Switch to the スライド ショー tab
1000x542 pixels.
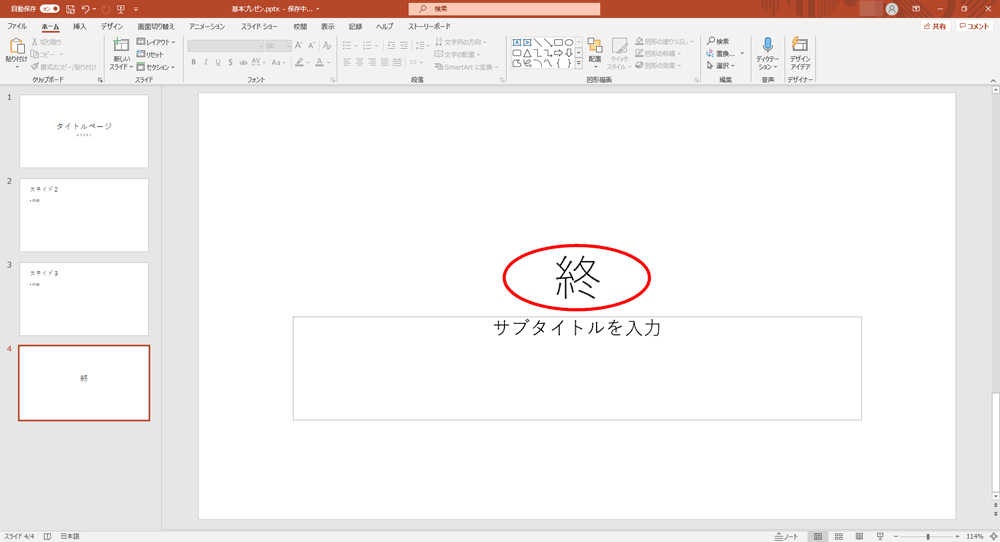[x=259, y=27]
